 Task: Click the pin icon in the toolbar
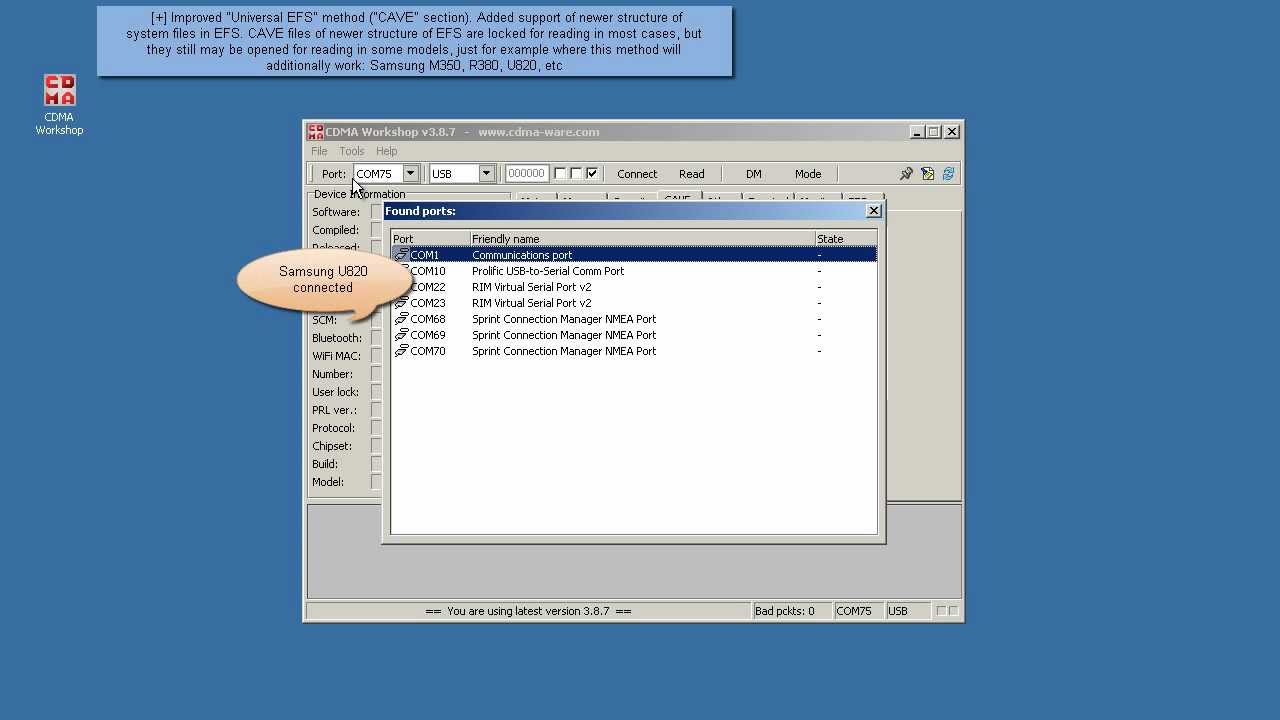906,174
